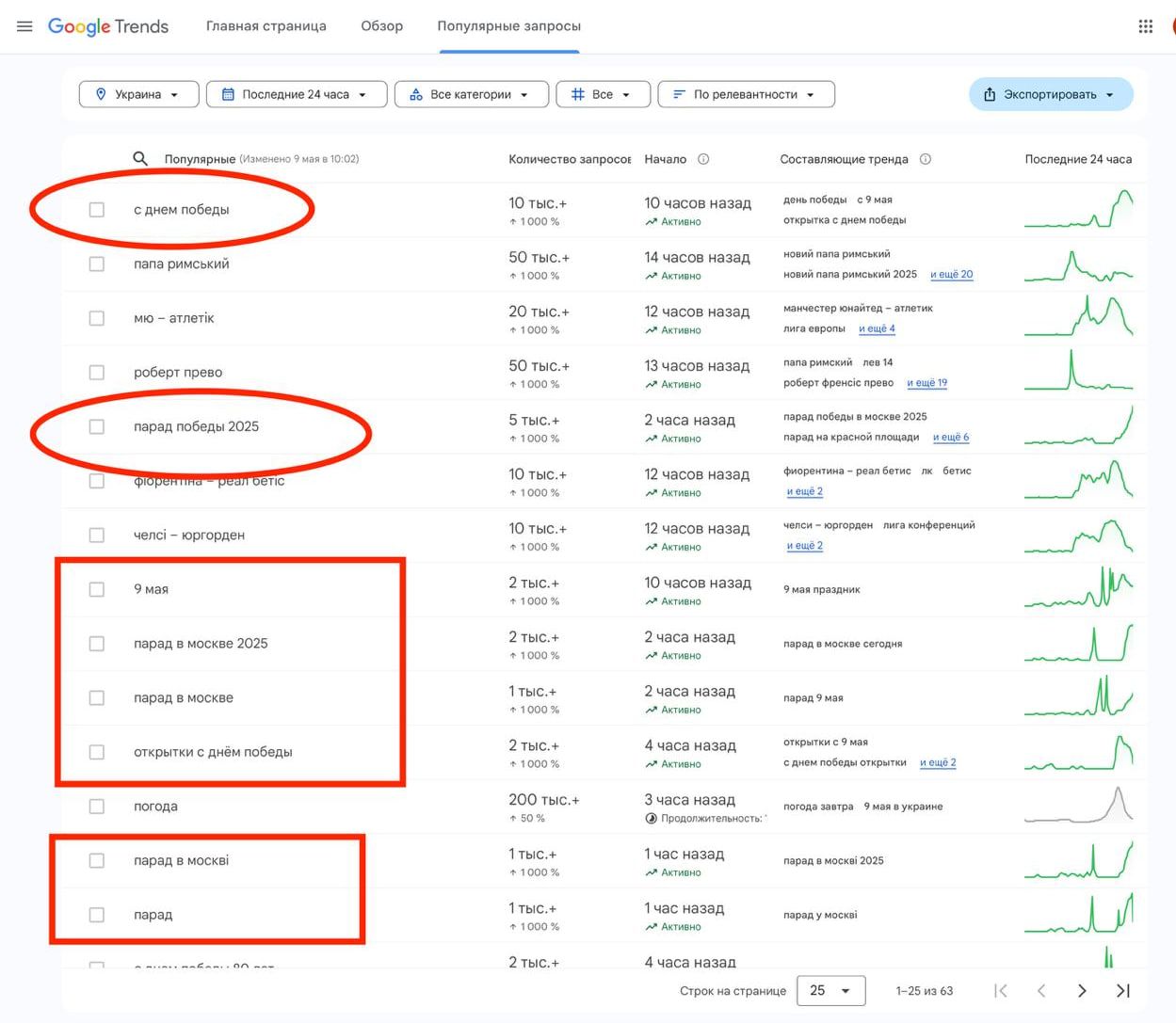Select checkbox for парад победы 2025
The image size is (1176, 1023).
[x=97, y=426]
